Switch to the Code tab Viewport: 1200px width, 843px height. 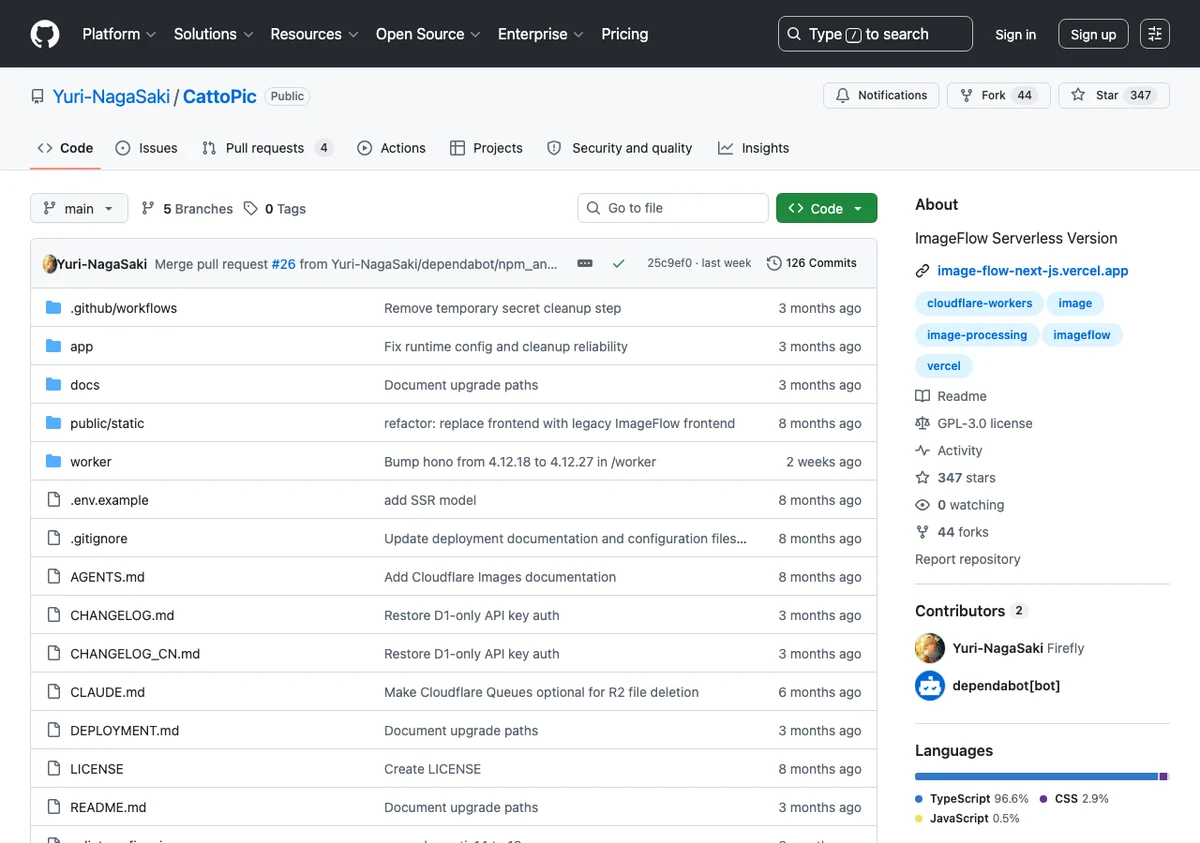65,148
